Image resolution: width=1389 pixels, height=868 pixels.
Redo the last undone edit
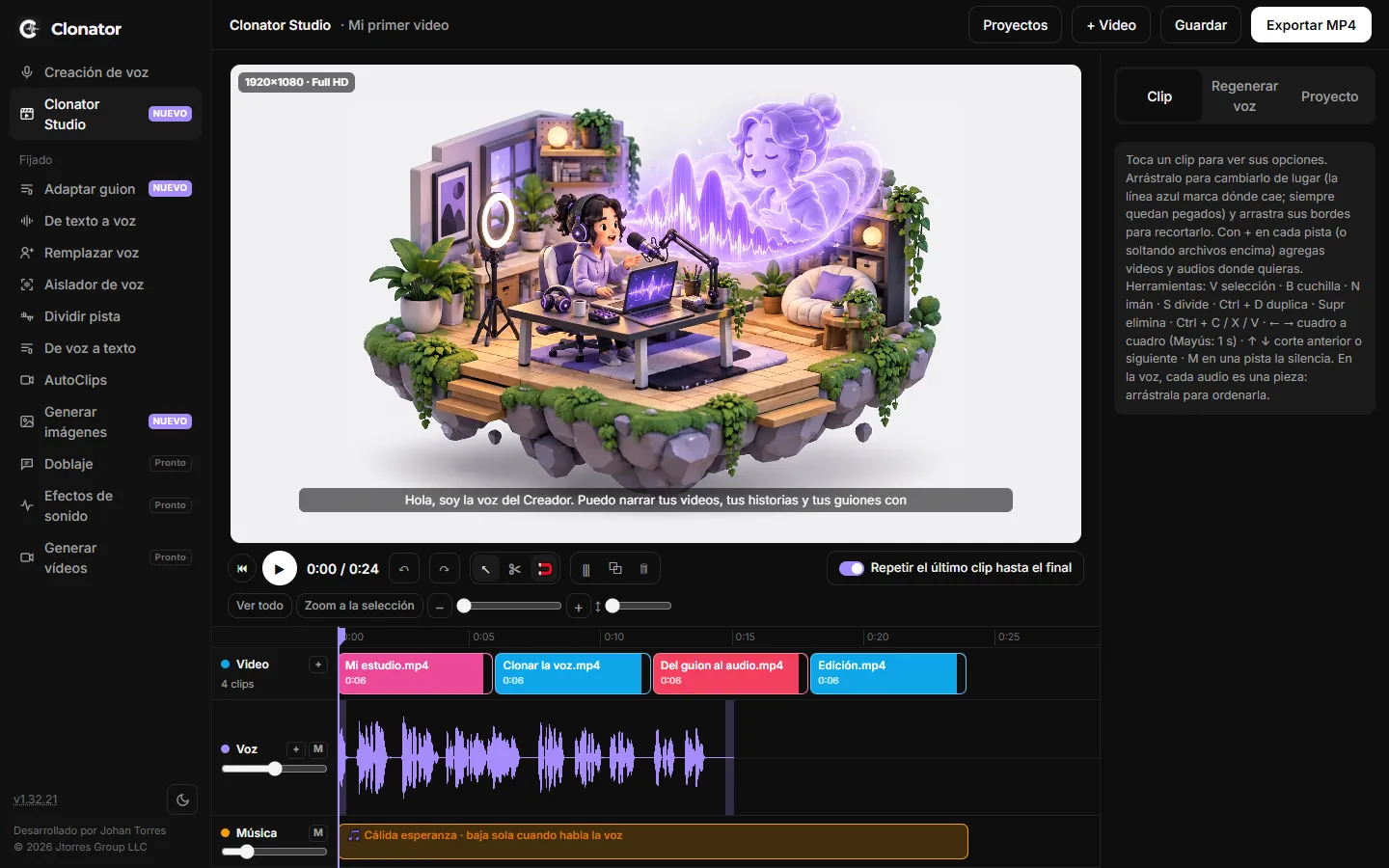[x=444, y=569]
